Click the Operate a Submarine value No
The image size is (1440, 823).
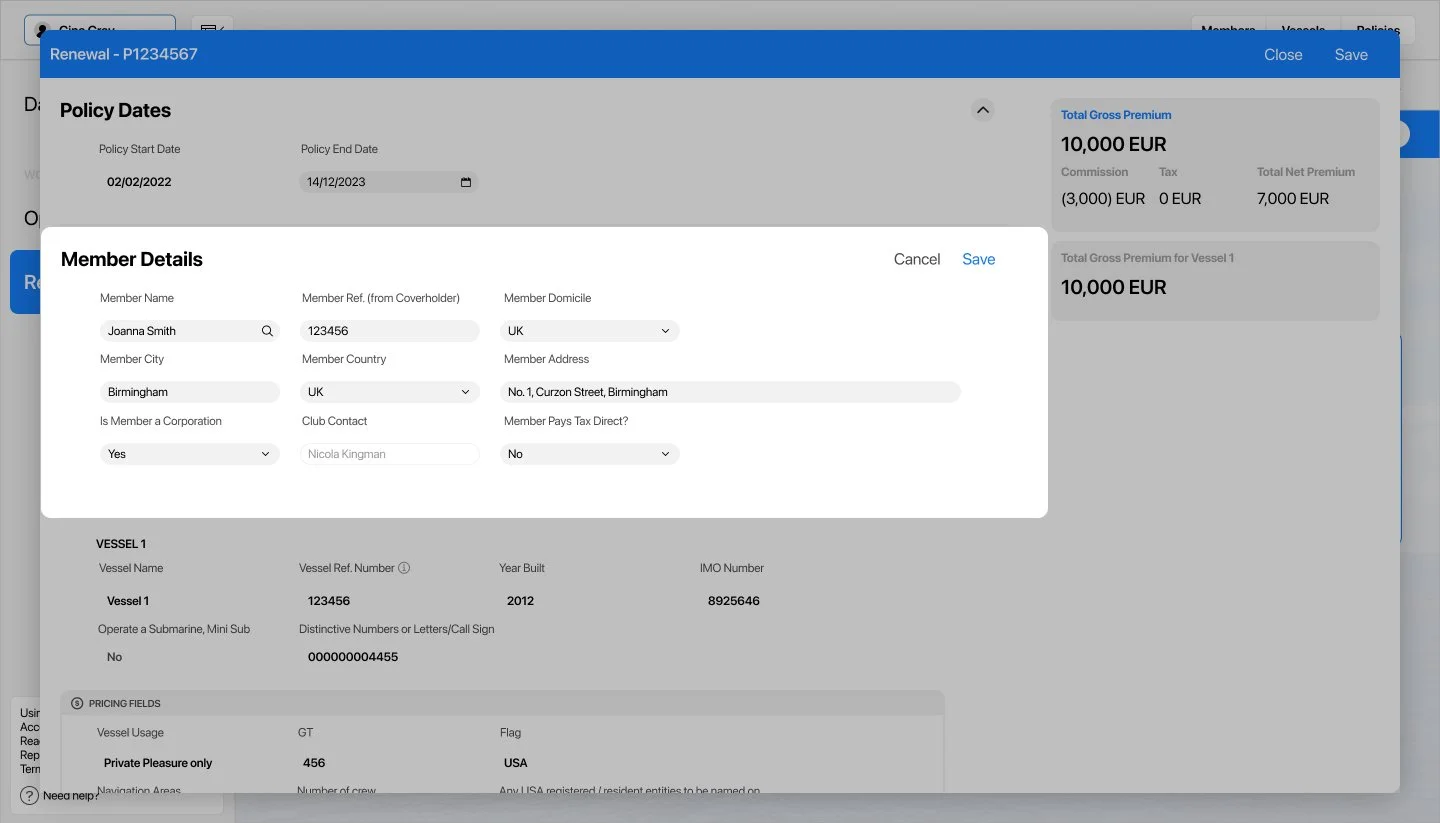click(114, 657)
